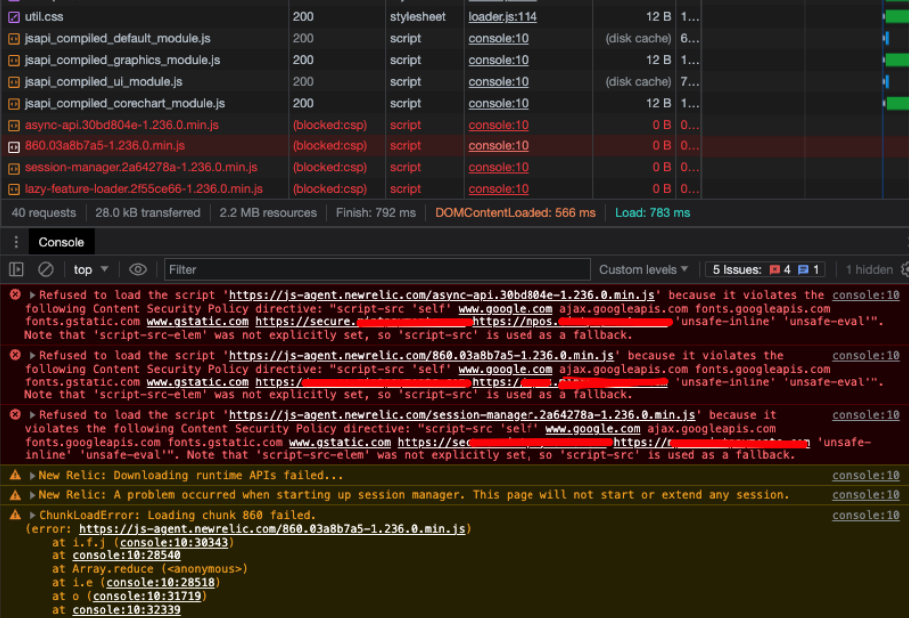Image resolution: width=909 pixels, height=618 pixels.
Task: Create a live expression with the eye icon
Action: 137,269
